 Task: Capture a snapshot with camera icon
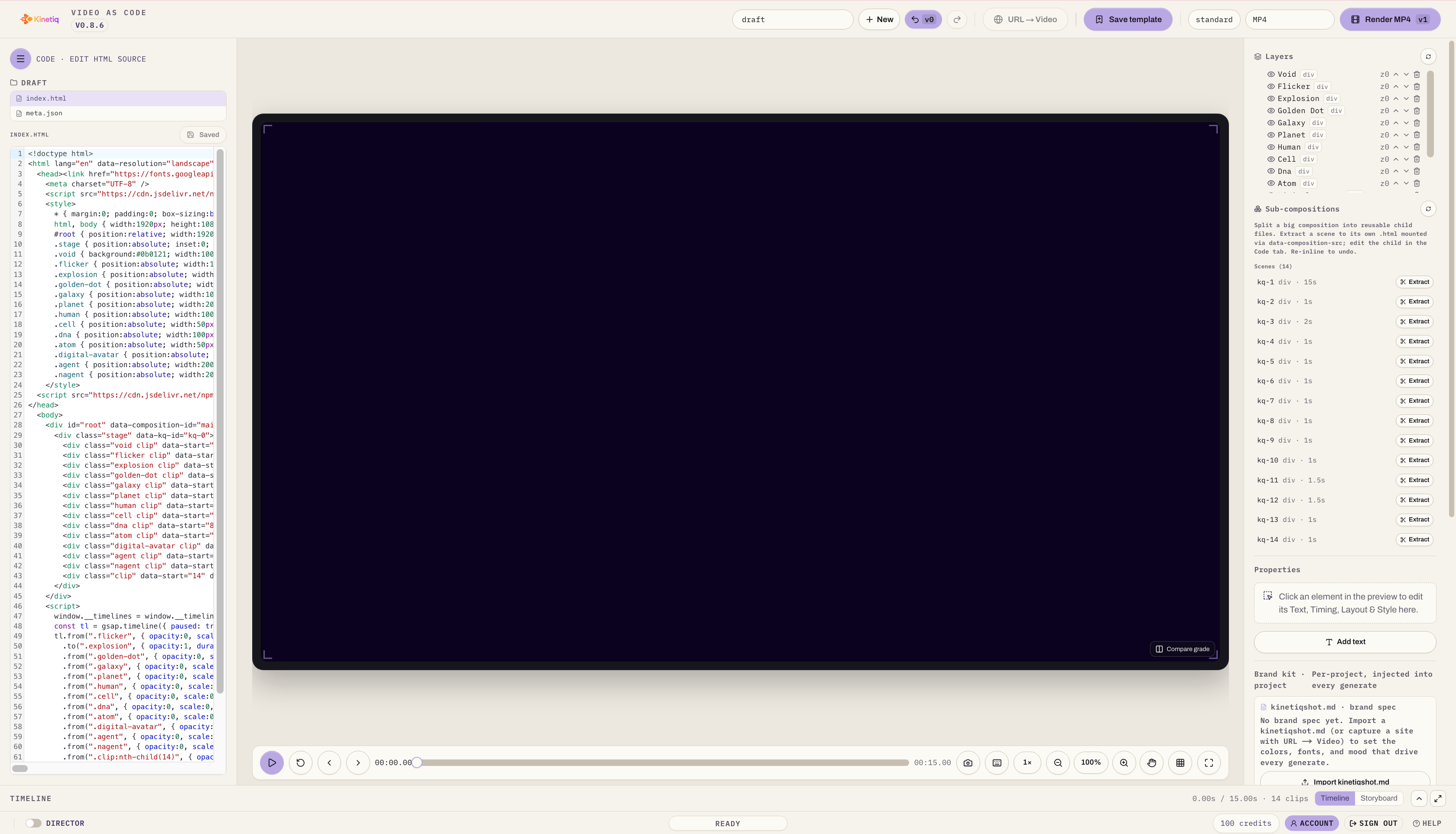coord(968,762)
